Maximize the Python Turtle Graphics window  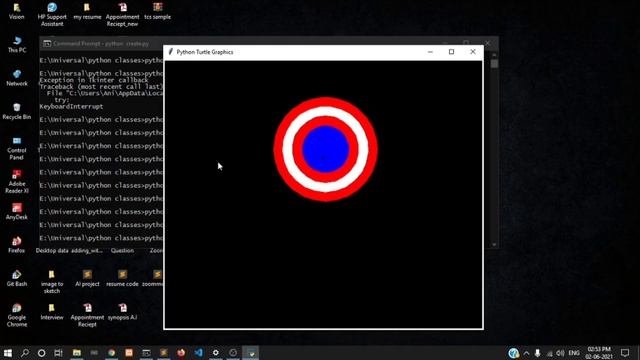451,52
